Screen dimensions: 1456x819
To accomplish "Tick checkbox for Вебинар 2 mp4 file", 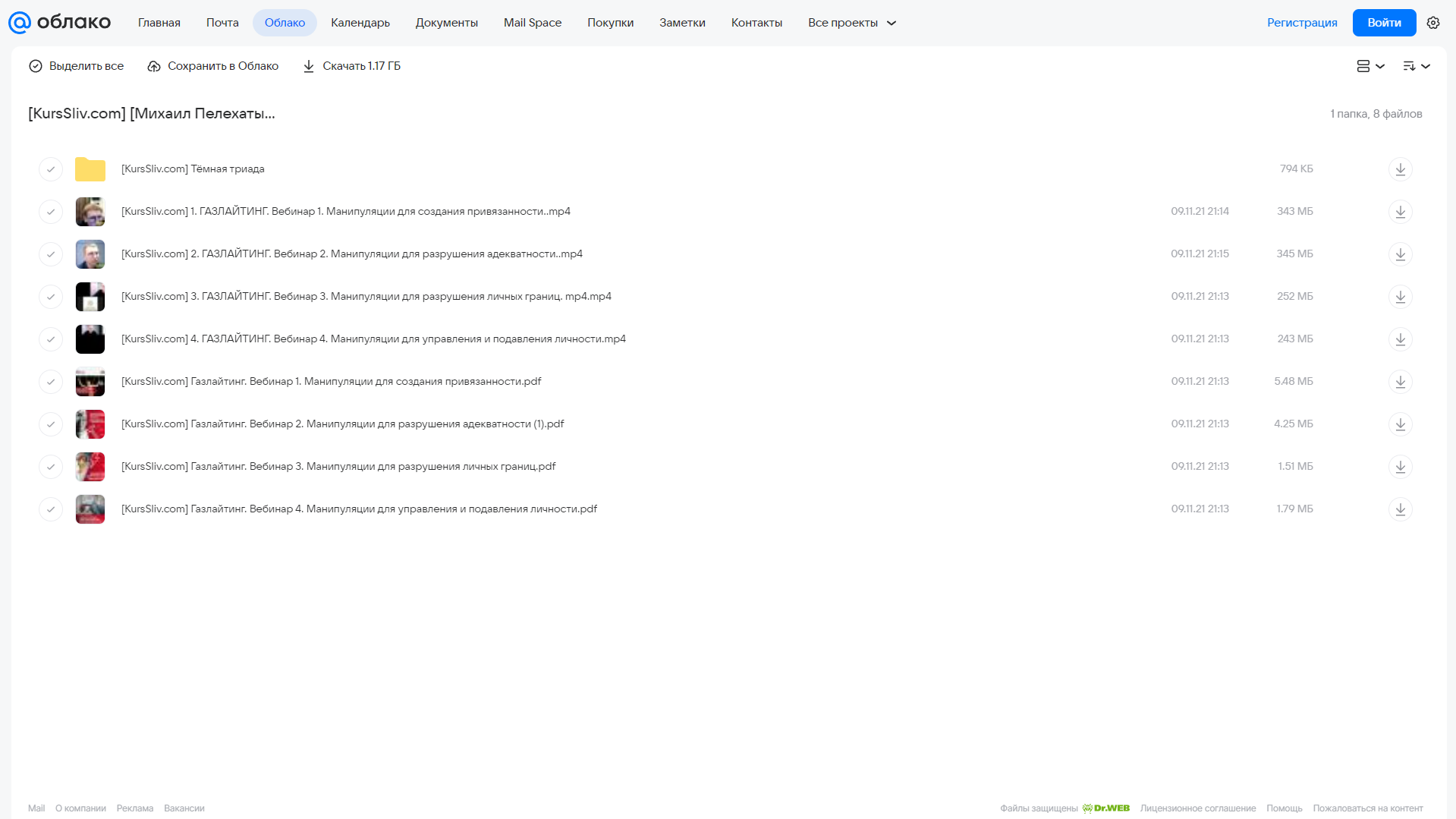I will pos(51,254).
